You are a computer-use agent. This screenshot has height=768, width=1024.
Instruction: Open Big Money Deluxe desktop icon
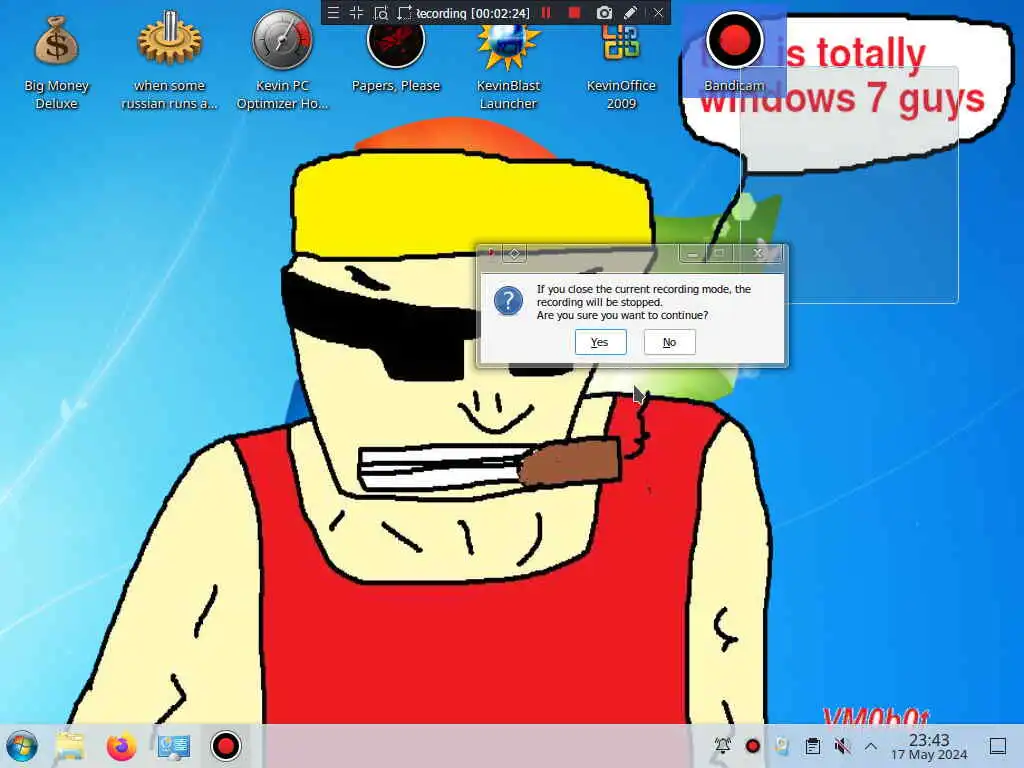tap(56, 62)
